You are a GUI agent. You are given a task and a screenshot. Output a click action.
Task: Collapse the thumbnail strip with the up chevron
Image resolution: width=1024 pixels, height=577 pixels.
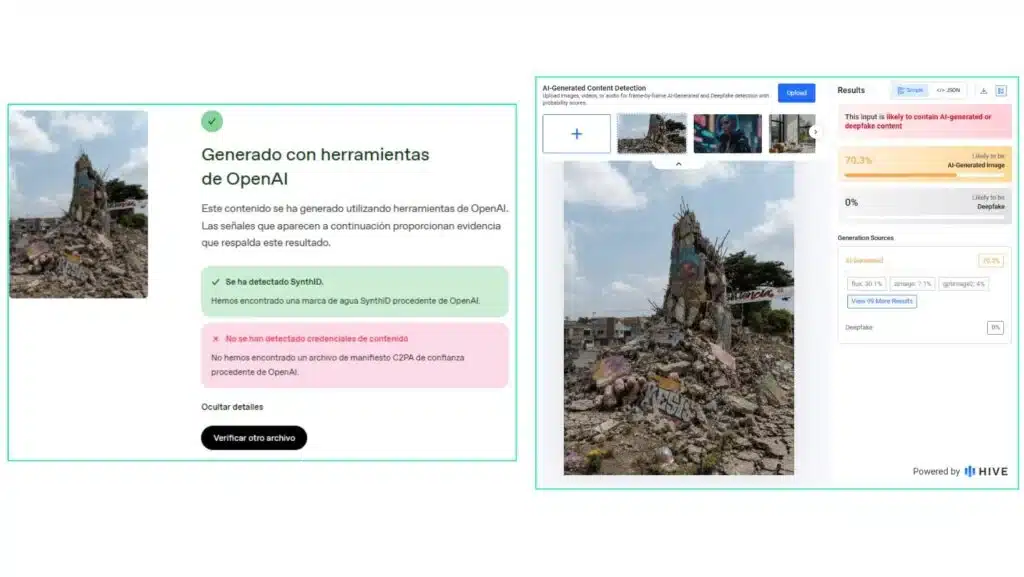679,164
